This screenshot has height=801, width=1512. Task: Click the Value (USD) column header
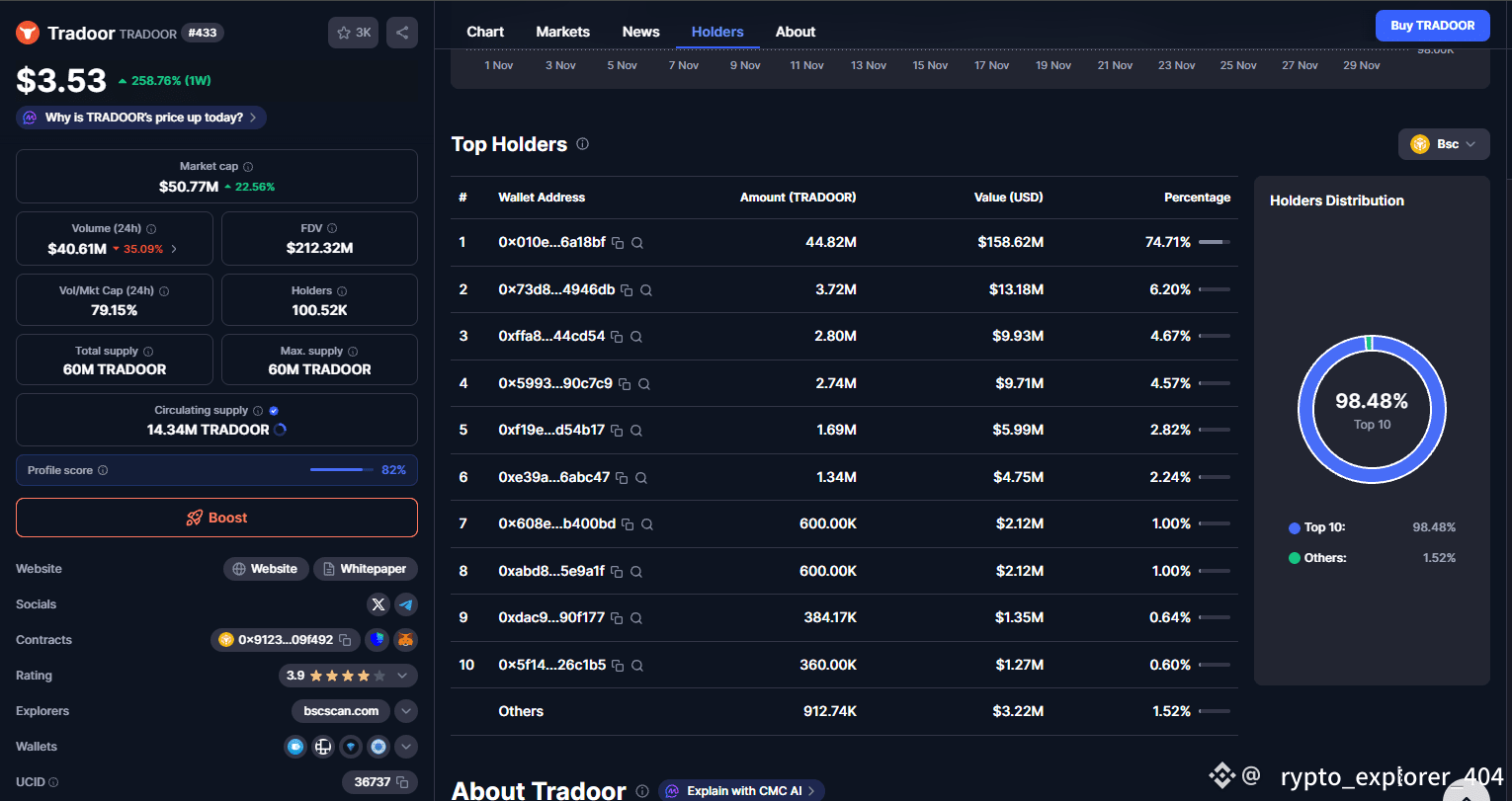click(x=1009, y=198)
